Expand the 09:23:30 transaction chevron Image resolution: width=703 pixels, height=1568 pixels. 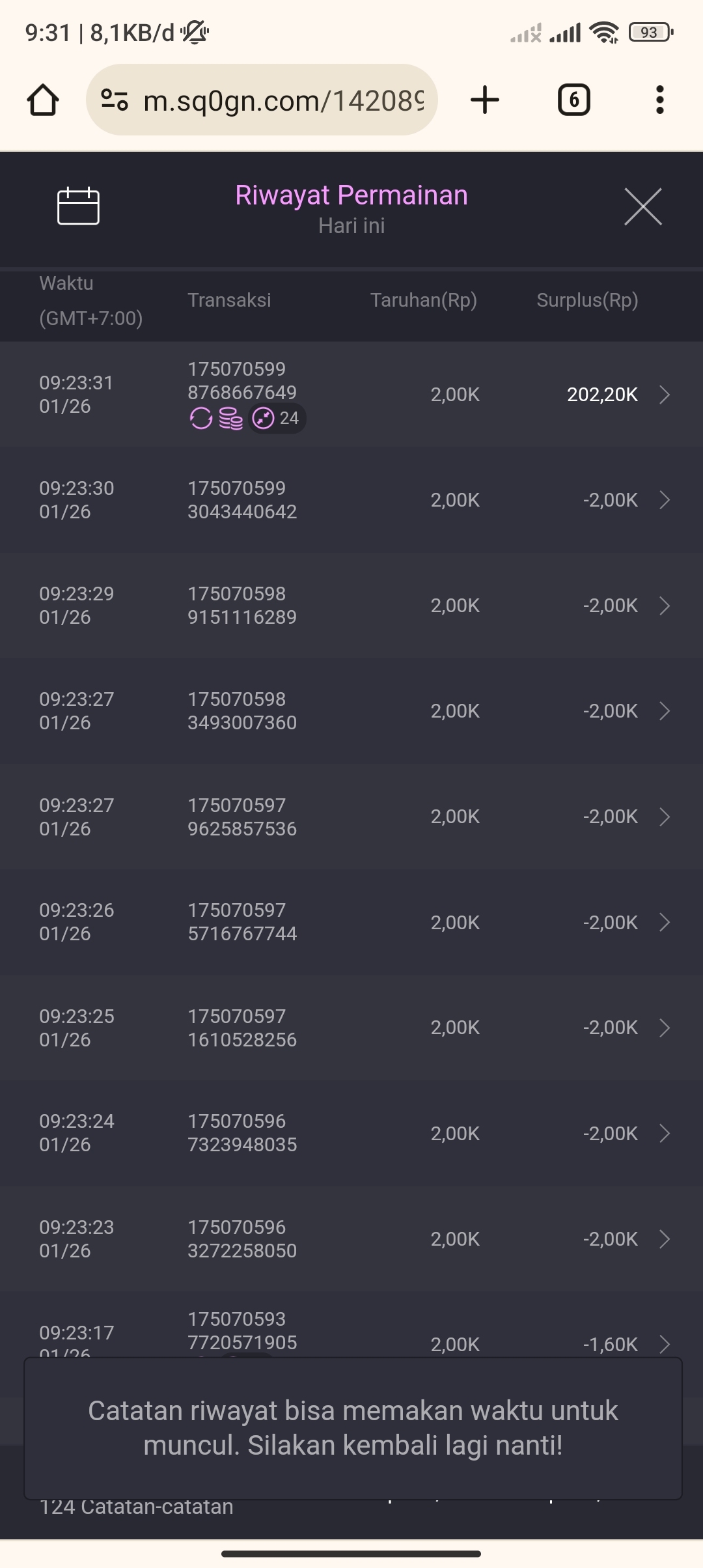pyautogui.click(x=665, y=500)
